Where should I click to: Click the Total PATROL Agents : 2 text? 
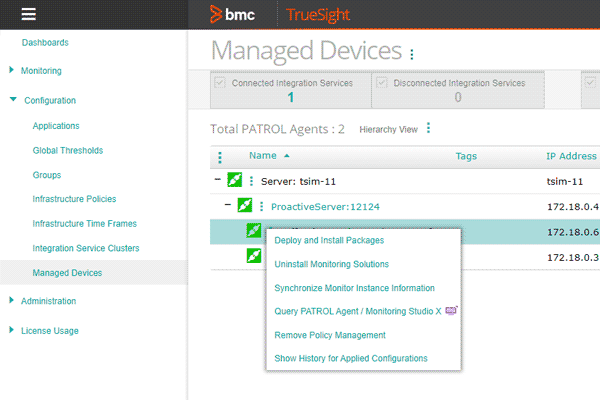pyautogui.click(x=277, y=129)
